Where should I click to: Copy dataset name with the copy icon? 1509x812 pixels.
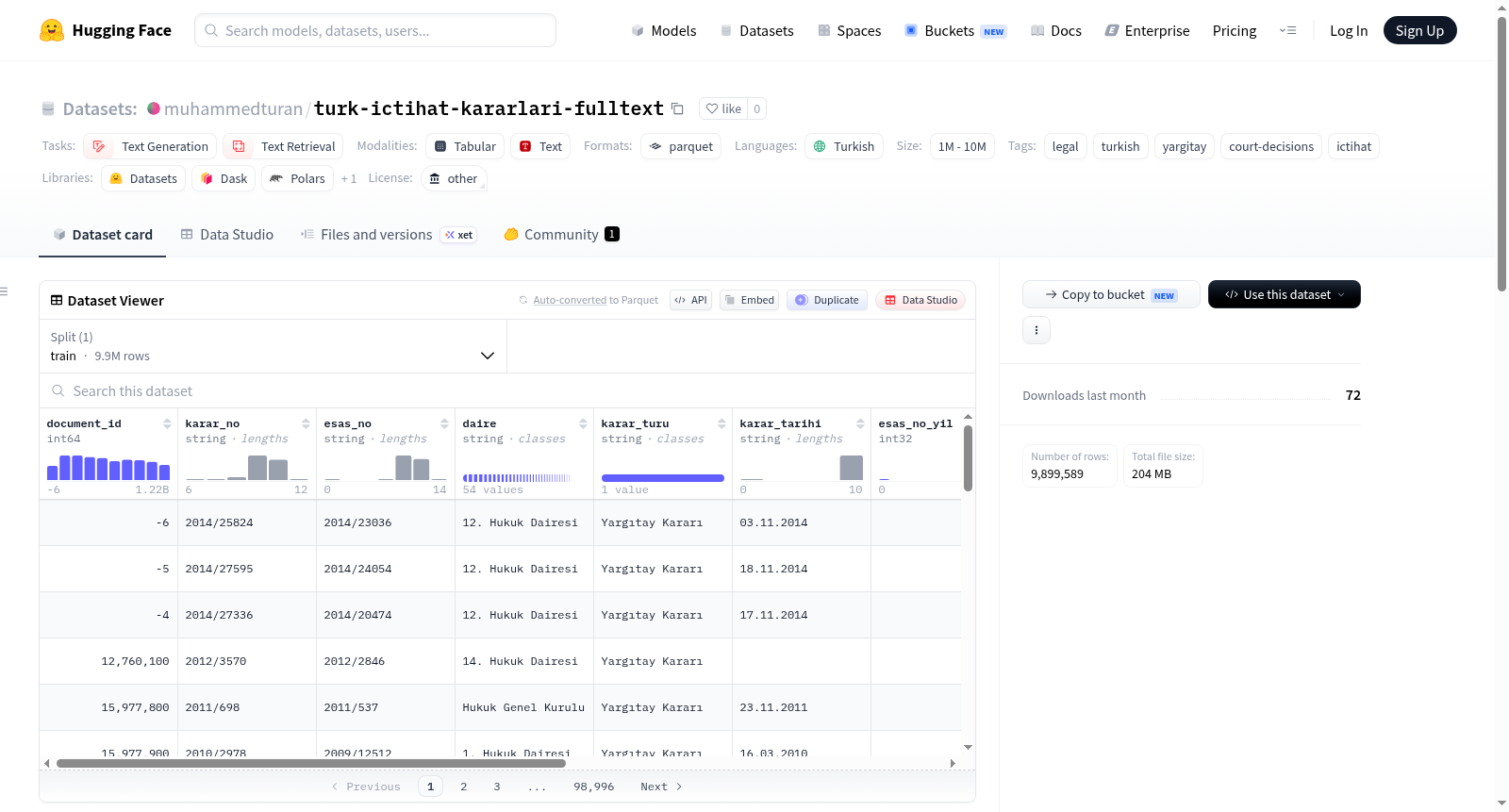[677, 108]
